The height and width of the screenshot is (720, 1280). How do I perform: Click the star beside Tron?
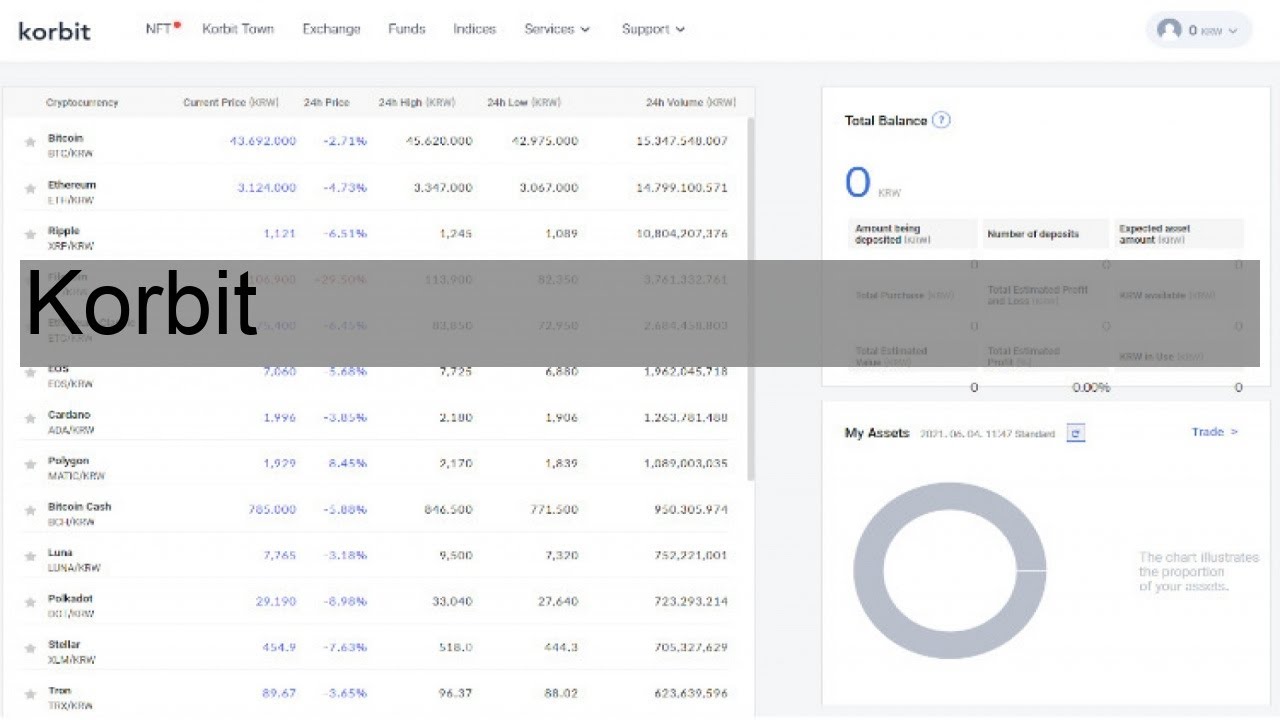(x=30, y=694)
